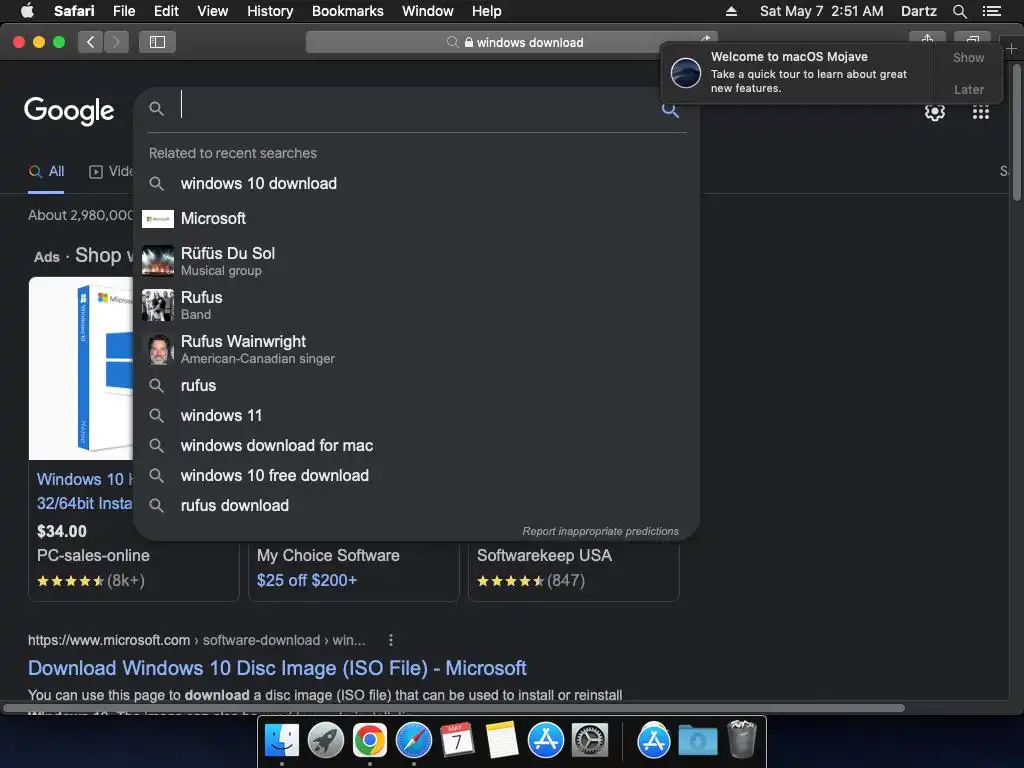Click Report inappropriate predictions

click(600, 531)
